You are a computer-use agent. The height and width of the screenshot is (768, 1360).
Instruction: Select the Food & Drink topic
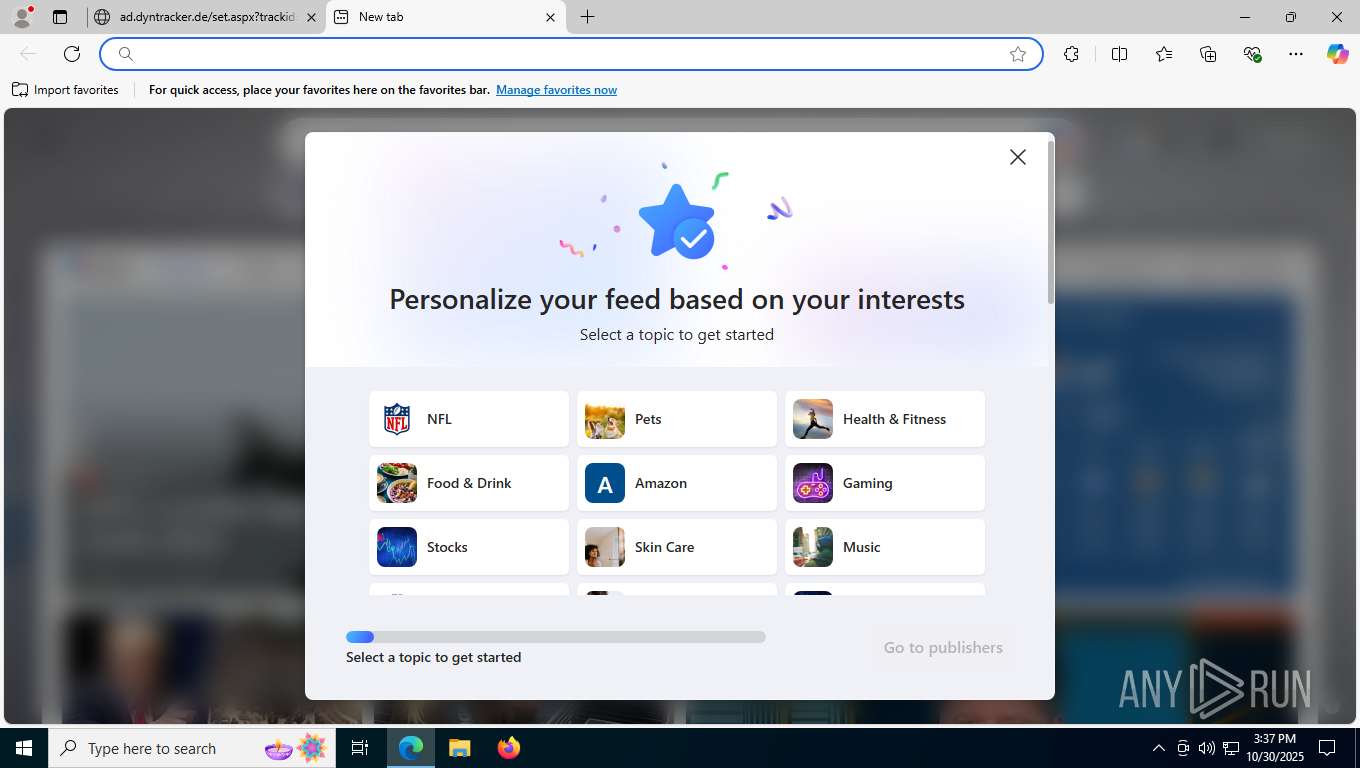point(469,483)
